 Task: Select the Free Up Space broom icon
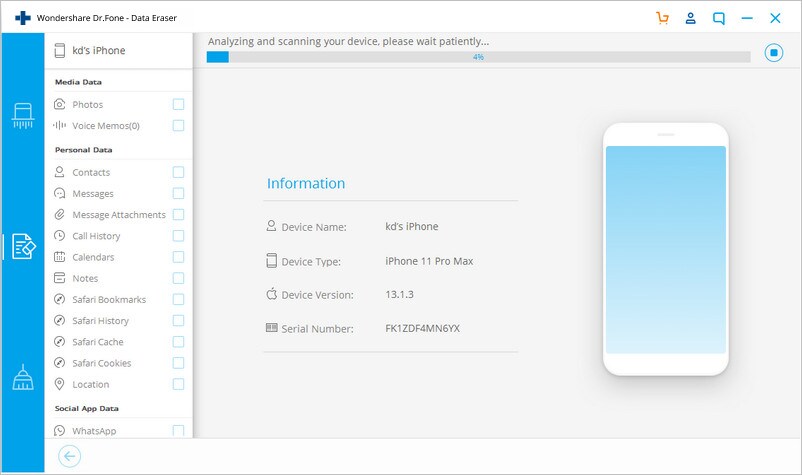click(x=23, y=377)
